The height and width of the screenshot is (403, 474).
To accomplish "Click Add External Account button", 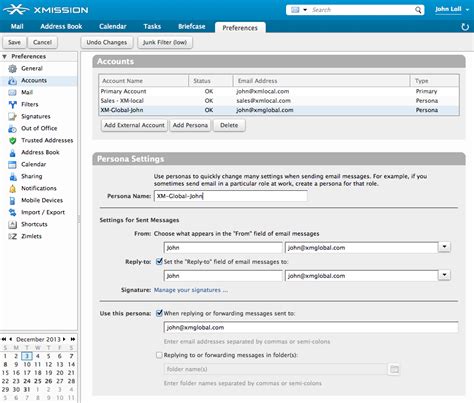I will coord(134,125).
